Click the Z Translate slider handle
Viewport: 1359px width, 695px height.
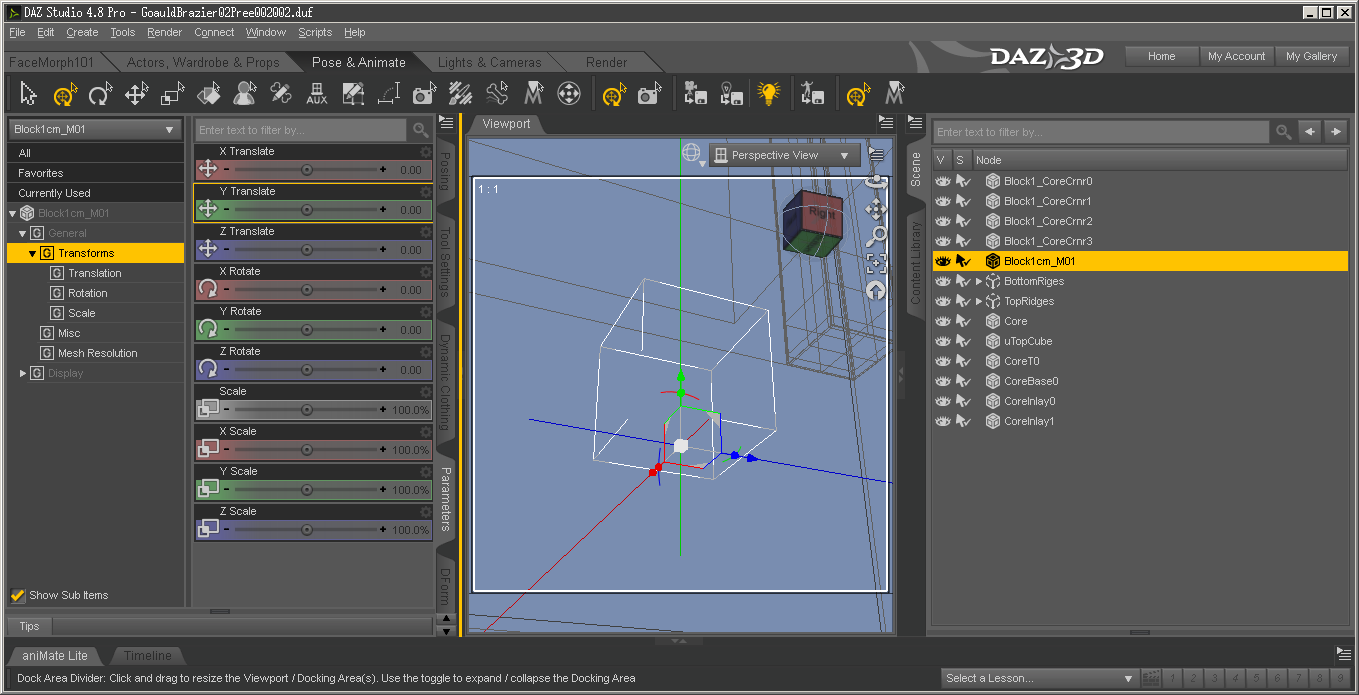(307, 250)
